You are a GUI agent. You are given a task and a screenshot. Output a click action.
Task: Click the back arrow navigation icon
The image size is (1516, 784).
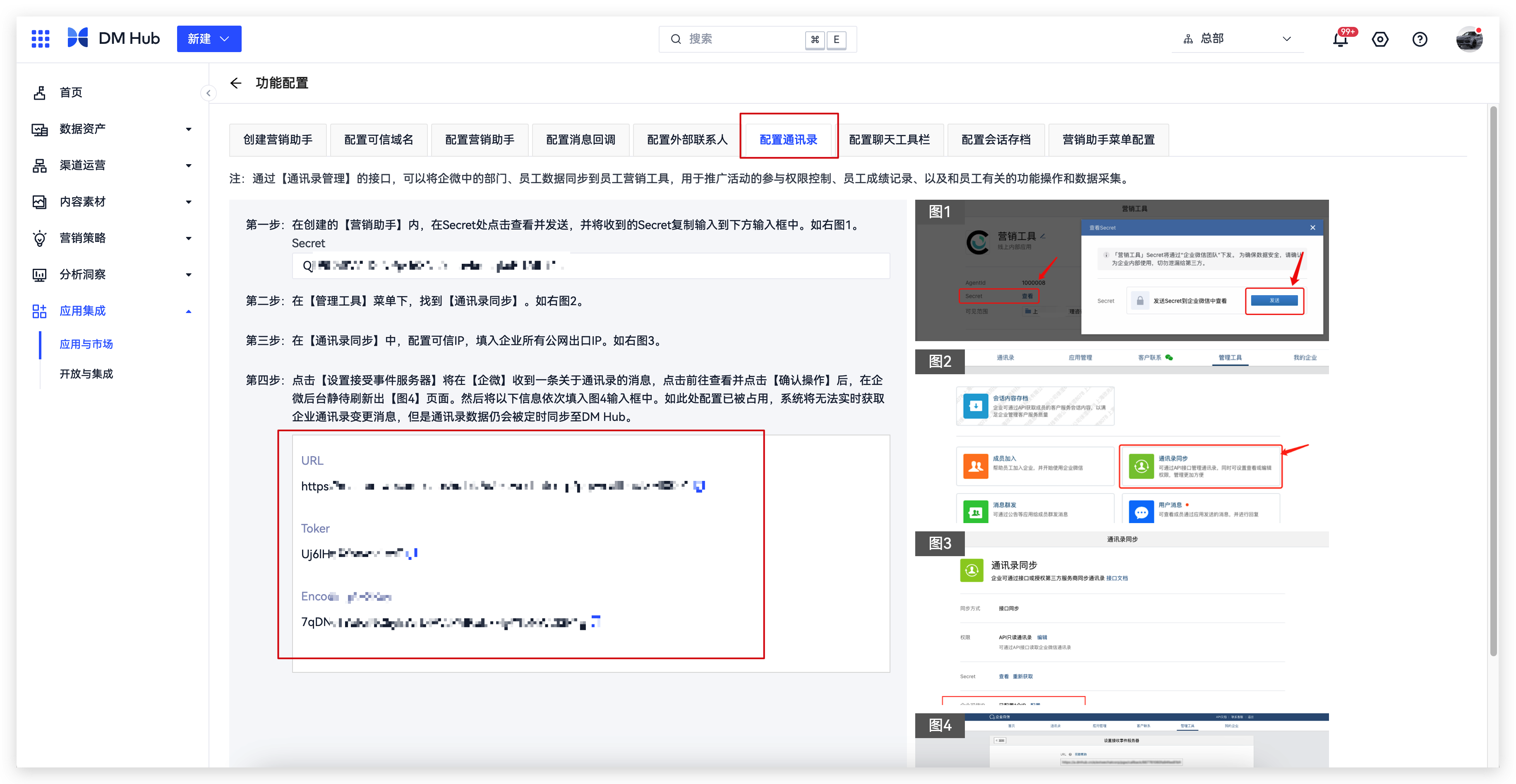point(234,84)
